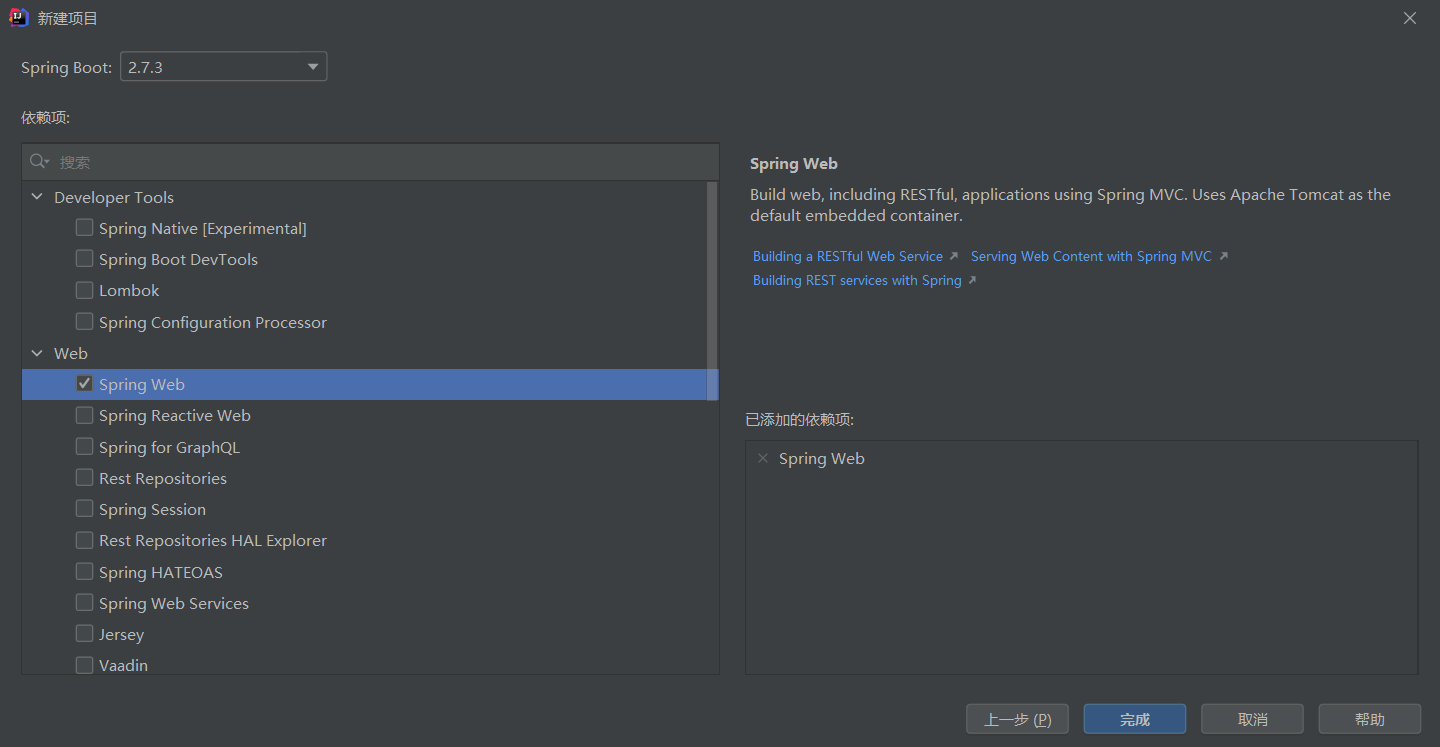Image resolution: width=1440 pixels, height=747 pixels.
Task: Check the Spring Boot DevTools box
Action: (84, 259)
